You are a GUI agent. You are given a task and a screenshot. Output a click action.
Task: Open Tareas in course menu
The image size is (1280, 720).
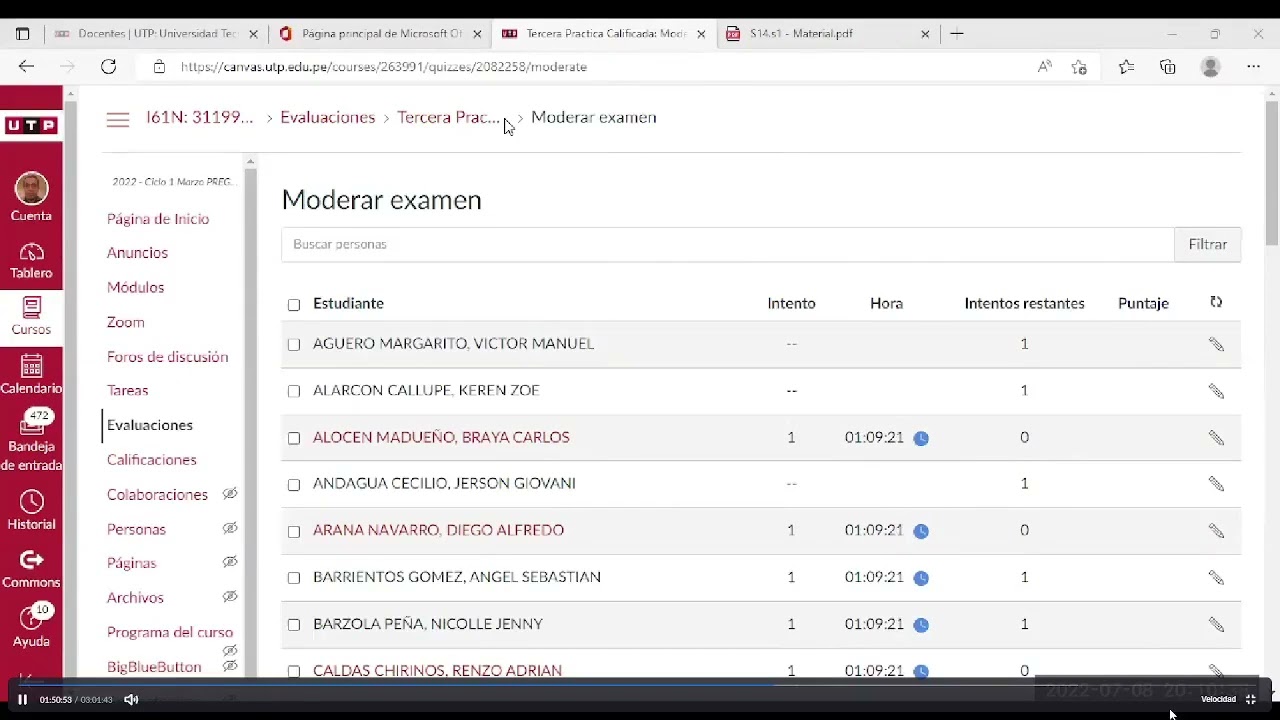[x=127, y=391]
